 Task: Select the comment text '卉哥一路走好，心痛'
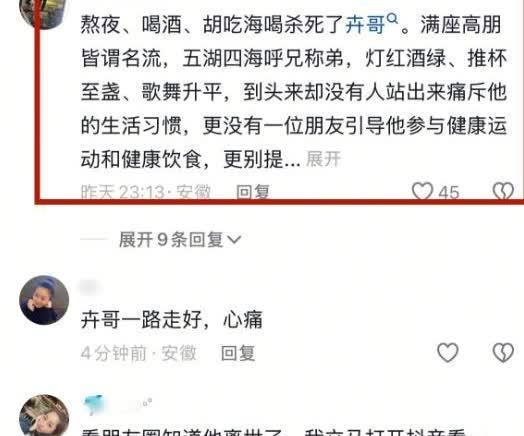click(x=172, y=320)
